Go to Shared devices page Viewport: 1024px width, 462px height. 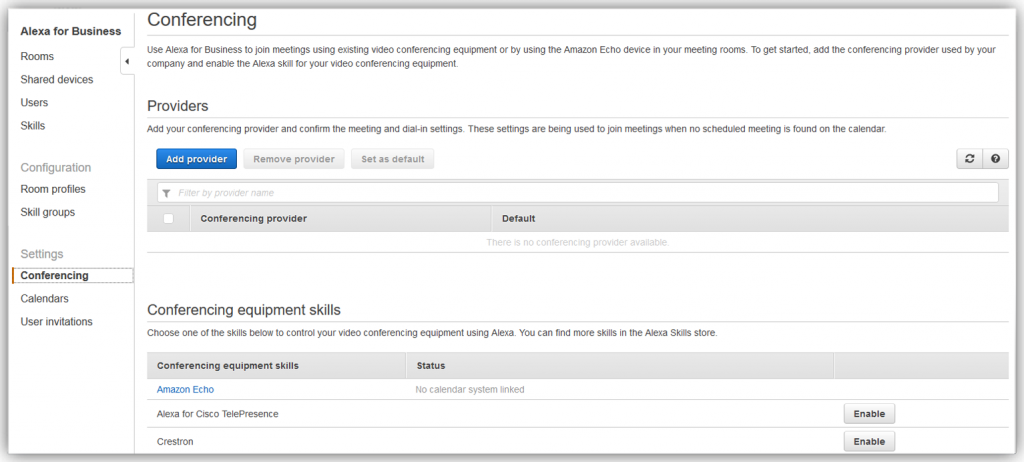[57, 80]
